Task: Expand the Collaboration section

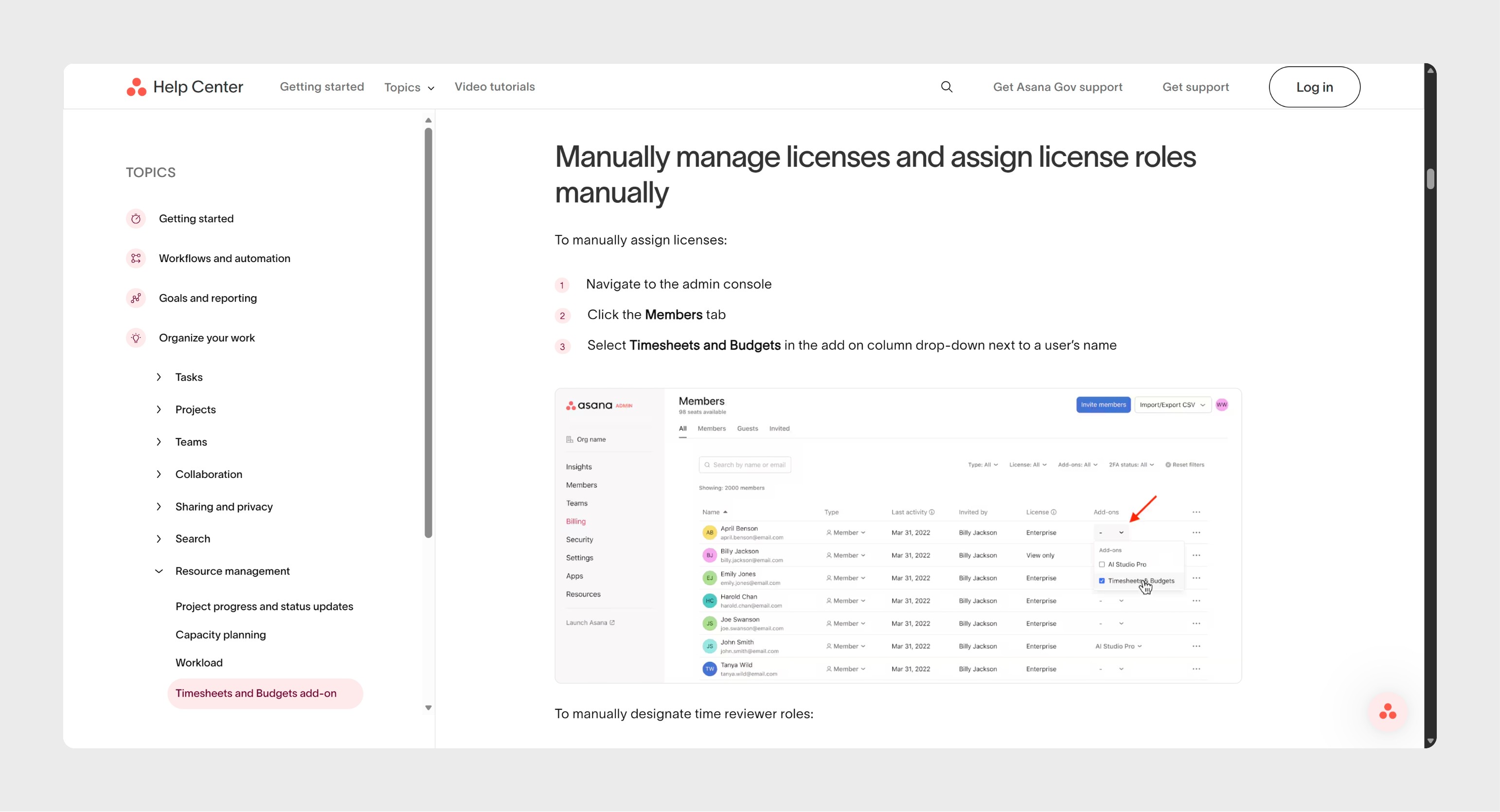Action: point(159,475)
